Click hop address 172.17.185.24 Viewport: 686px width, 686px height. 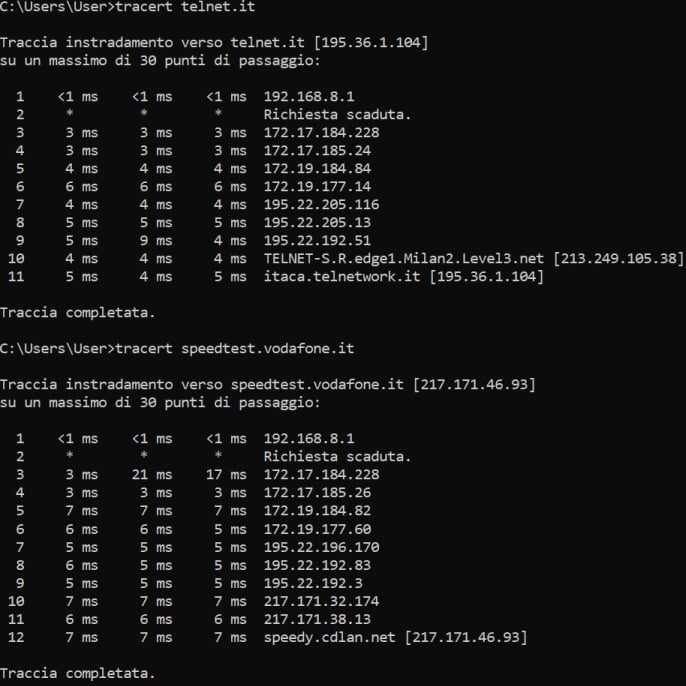317,150
